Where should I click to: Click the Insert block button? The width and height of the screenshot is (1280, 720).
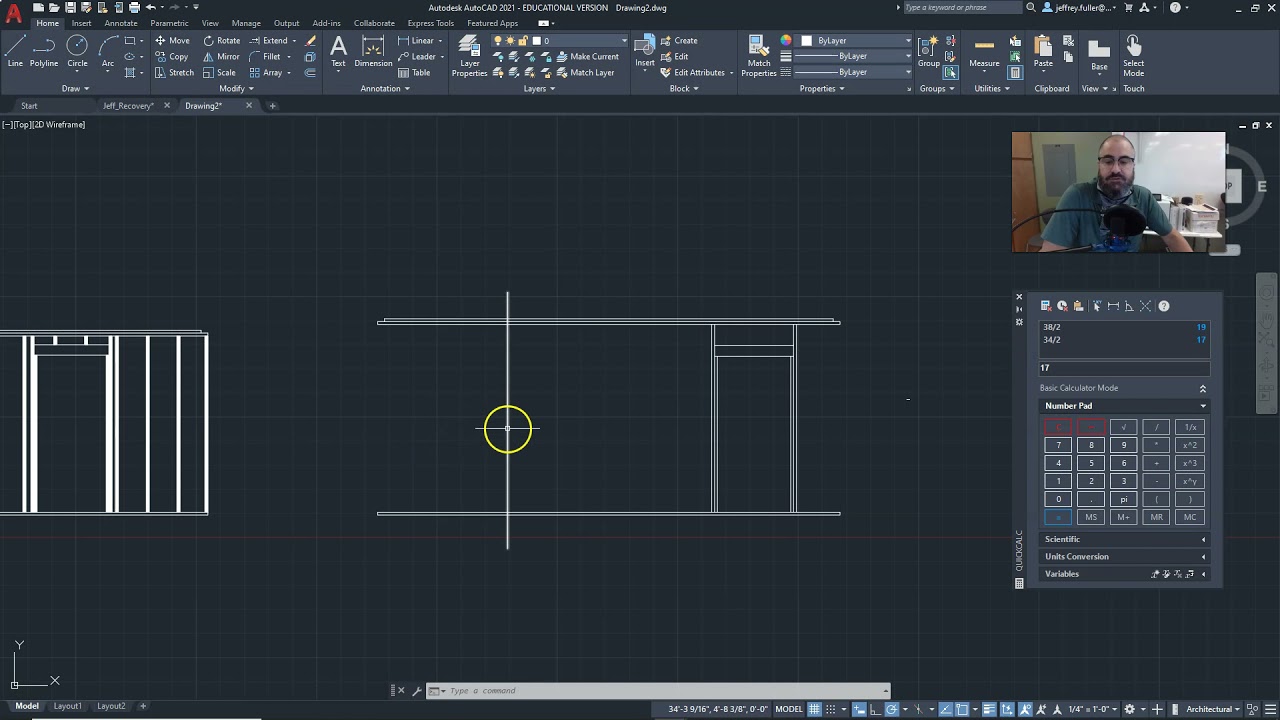(x=645, y=51)
